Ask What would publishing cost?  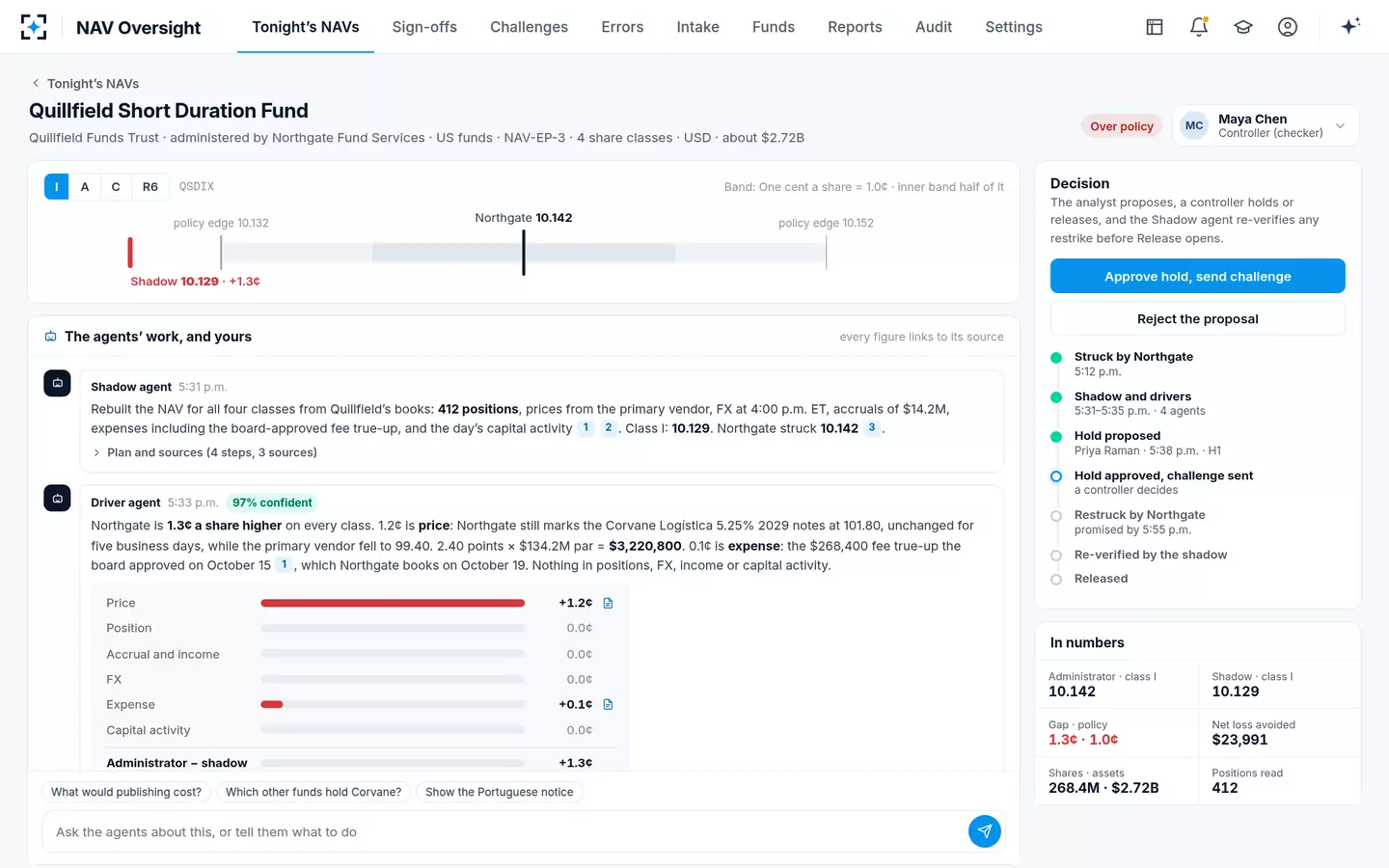tap(126, 792)
